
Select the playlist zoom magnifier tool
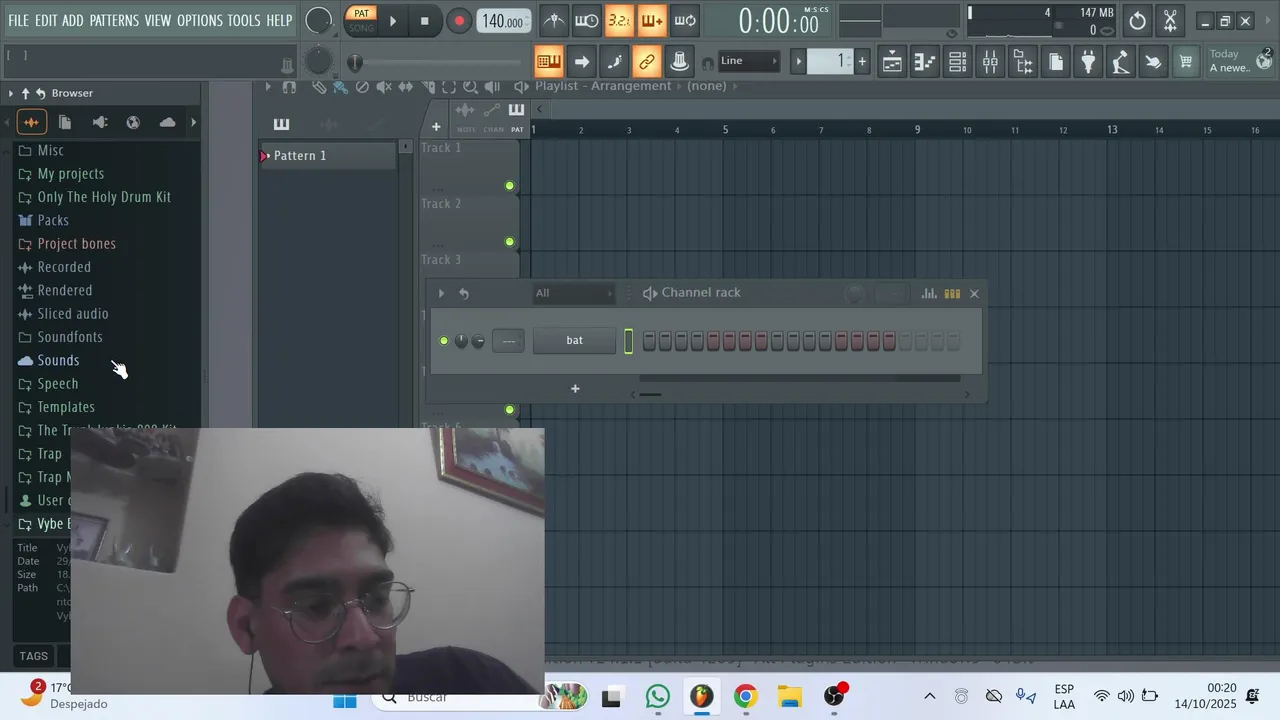tap(470, 87)
